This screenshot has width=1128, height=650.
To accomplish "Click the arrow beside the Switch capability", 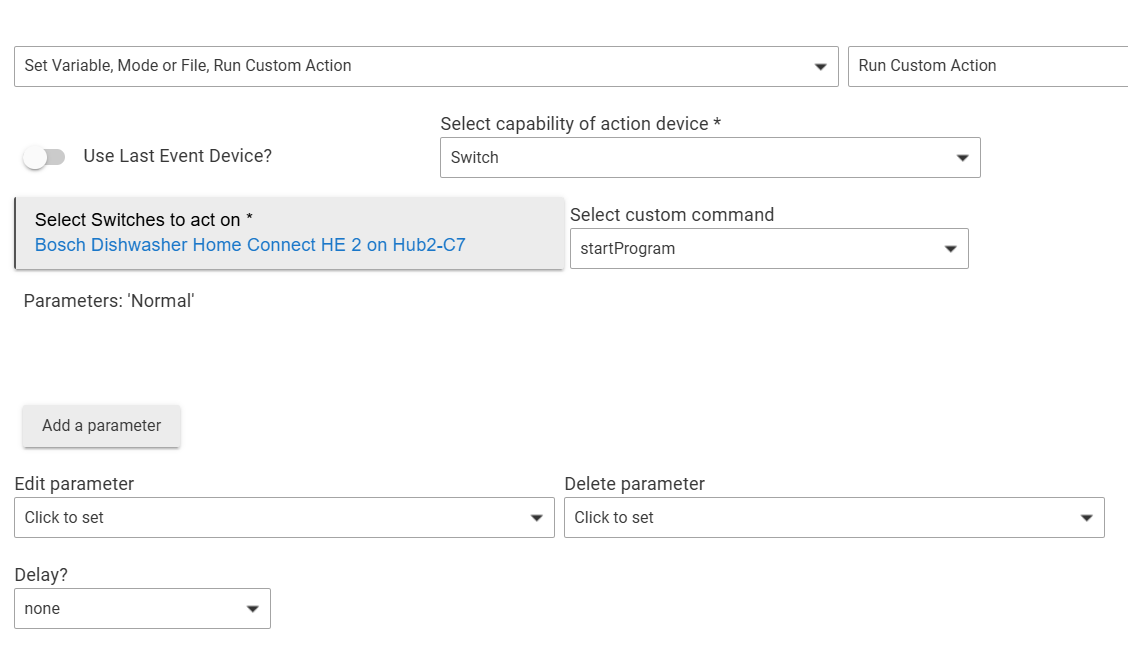I will (962, 158).
